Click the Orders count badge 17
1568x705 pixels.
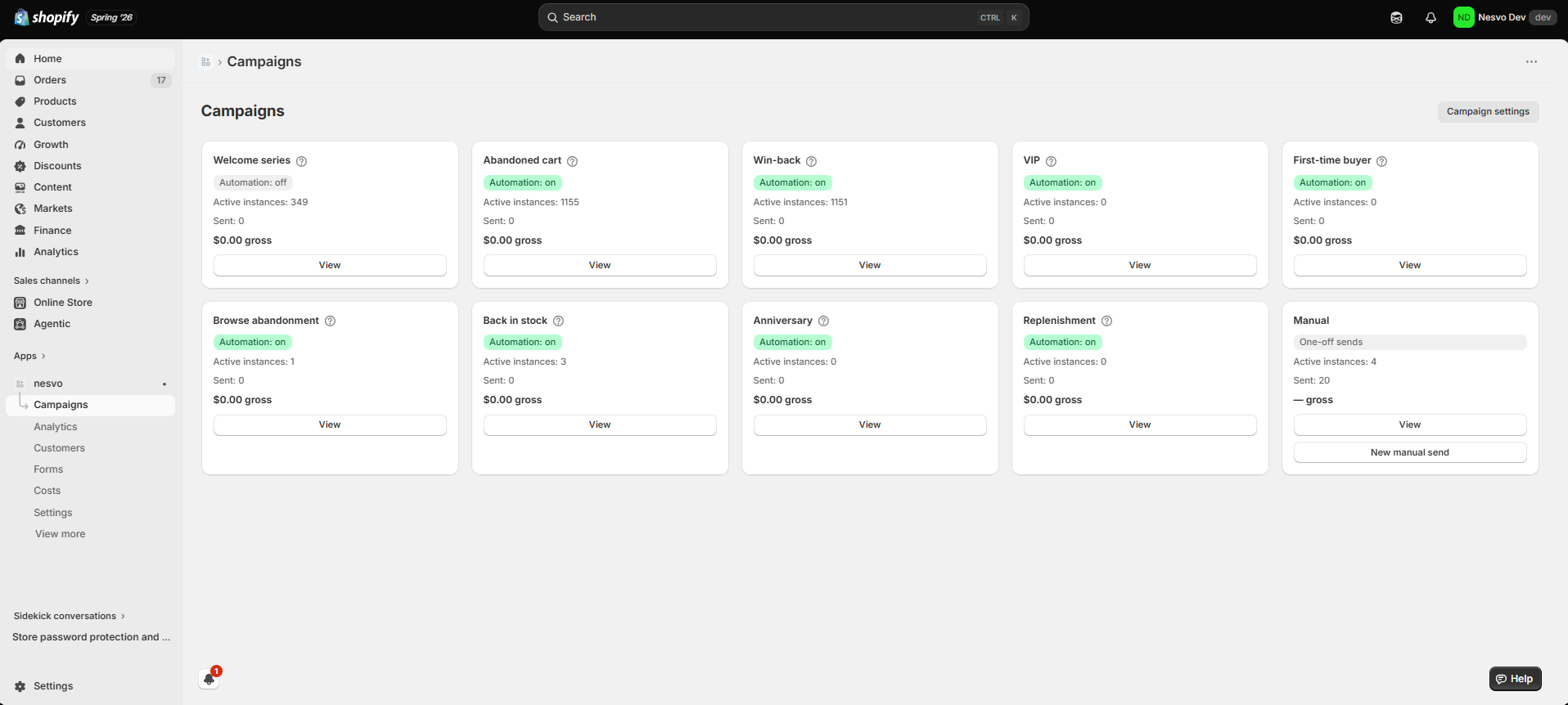click(x=161, y=80)
